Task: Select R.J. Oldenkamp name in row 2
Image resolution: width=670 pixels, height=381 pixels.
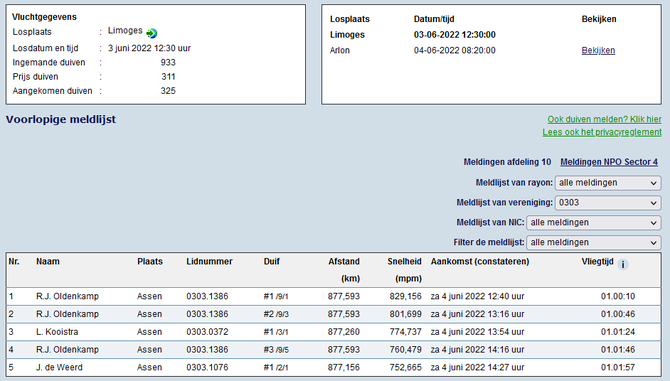Action: coord(68,314)
